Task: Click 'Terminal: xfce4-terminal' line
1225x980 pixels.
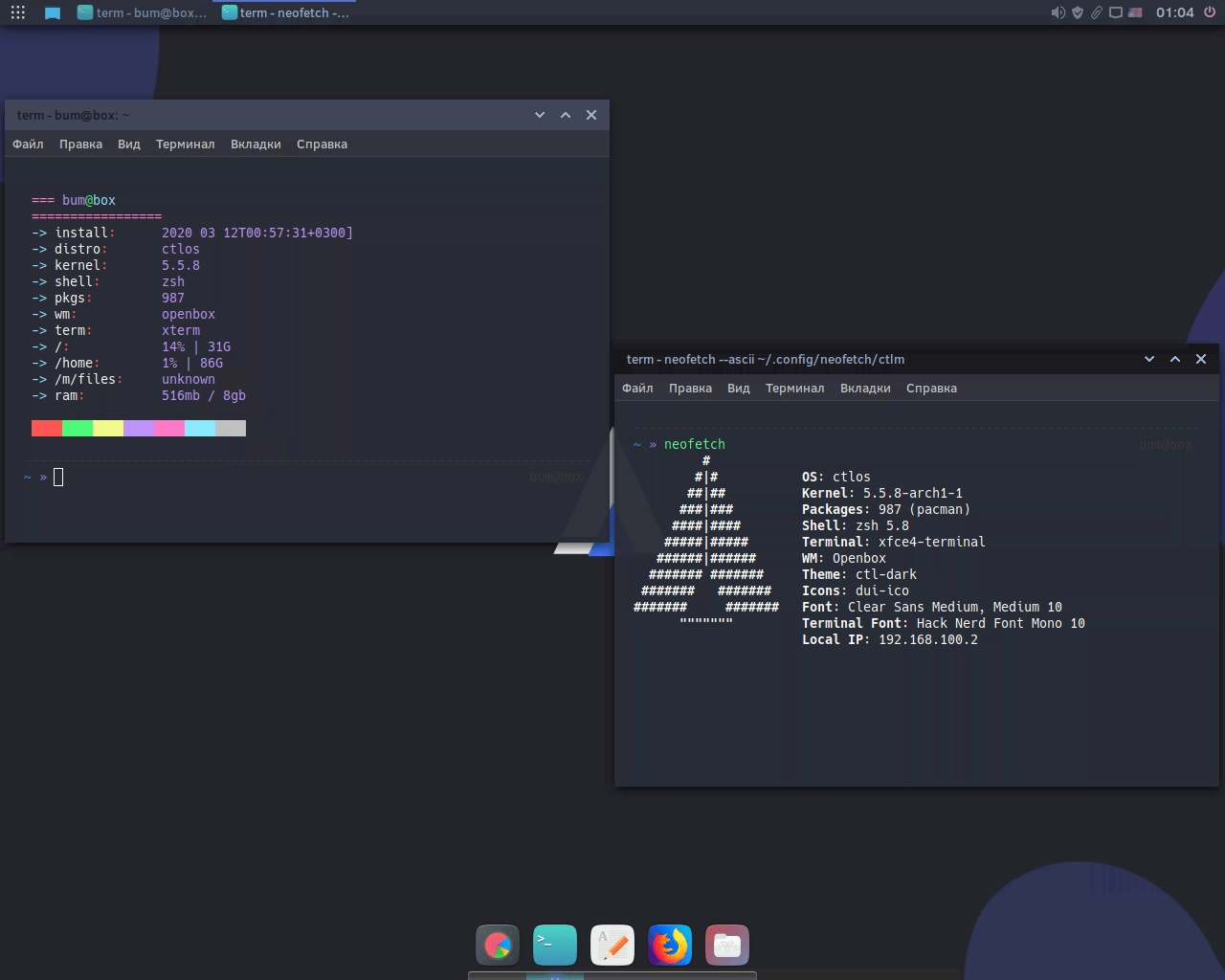Action: pyautogui.click(x=894, y=542)
